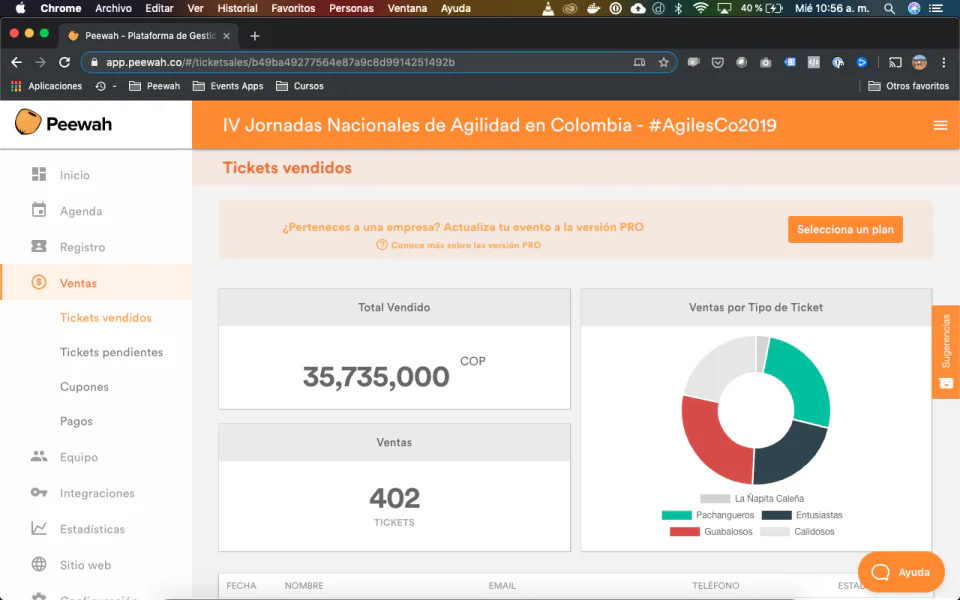Screen dimensions: 960x600
Task: Select the Registro ticket icon
Action: coord(39,246)
